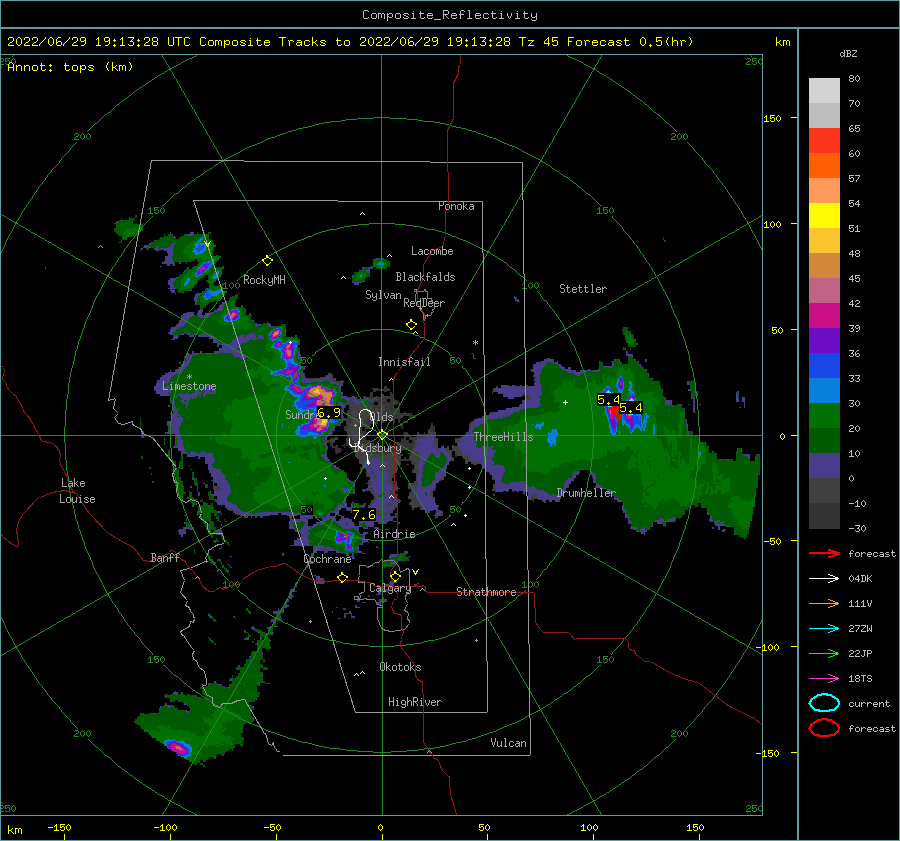The height and width of the screenshot is (841, 900).
Task: Click the Sylvan label
Action: click(383, 295)
